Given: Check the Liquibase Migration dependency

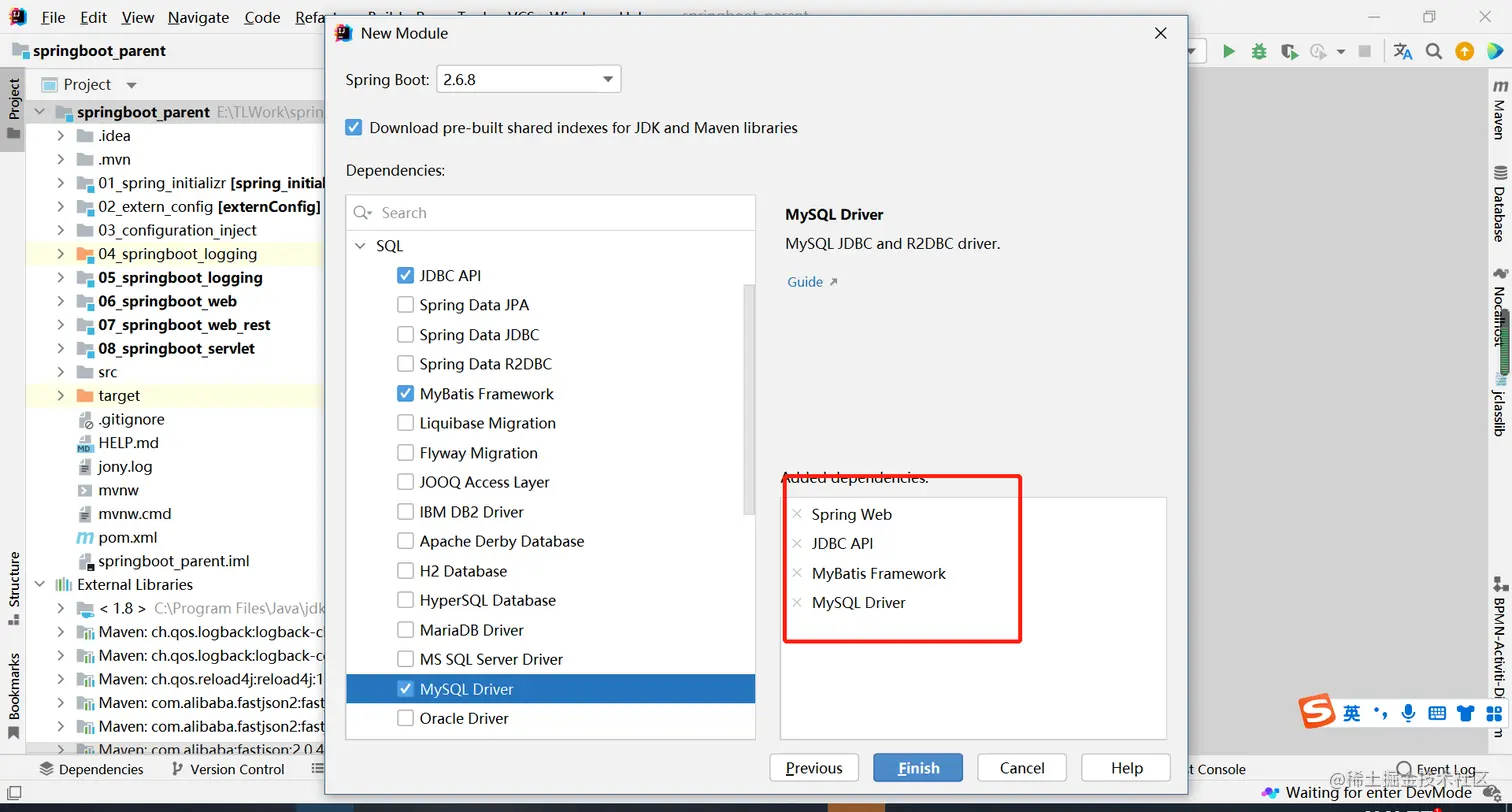Looking at the screenshot, I should click(x=405, y=423).
